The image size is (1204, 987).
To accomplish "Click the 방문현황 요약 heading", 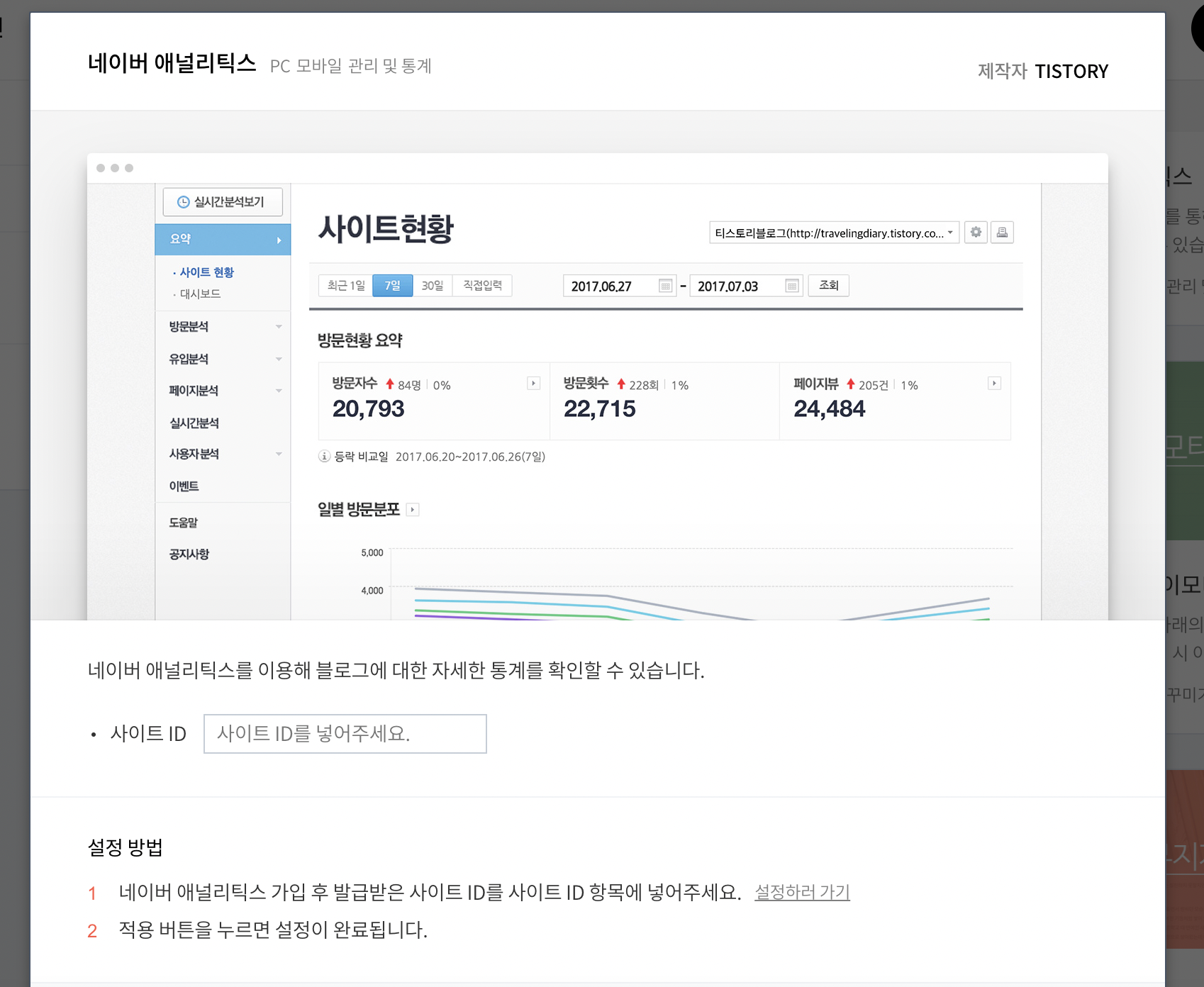I will pyautogui.click(x=359, y=341).
